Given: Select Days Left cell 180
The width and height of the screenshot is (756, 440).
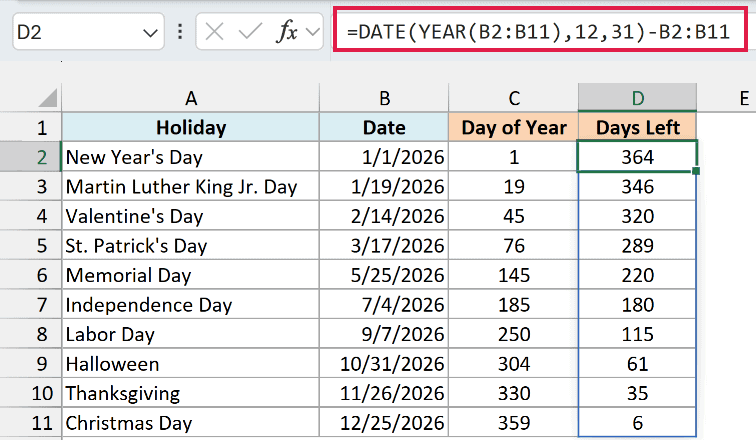Looking at the screenshot, I should pyautogui.click(x=637, y=305).
